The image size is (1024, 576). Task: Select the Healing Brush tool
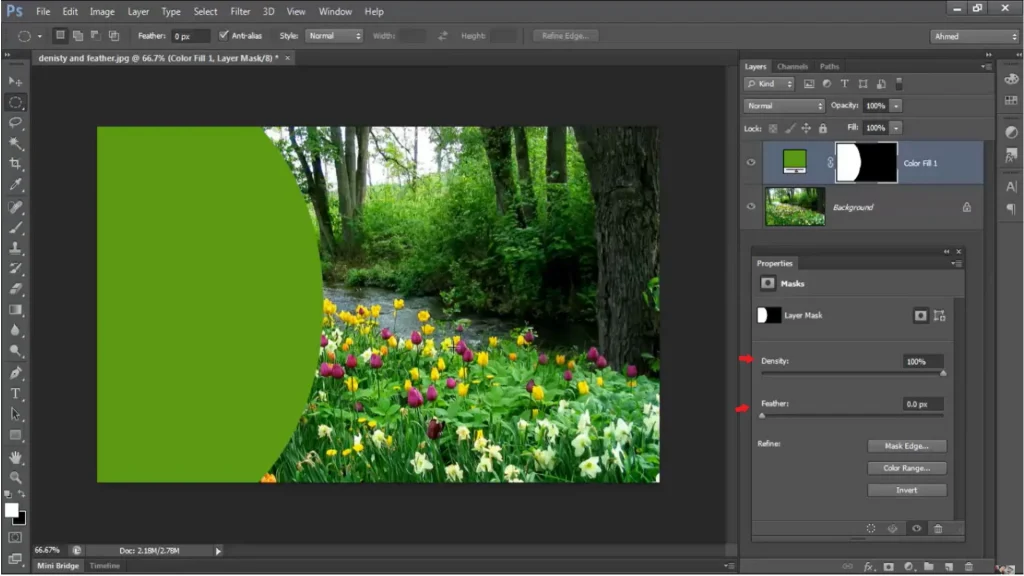pos(16,207)
